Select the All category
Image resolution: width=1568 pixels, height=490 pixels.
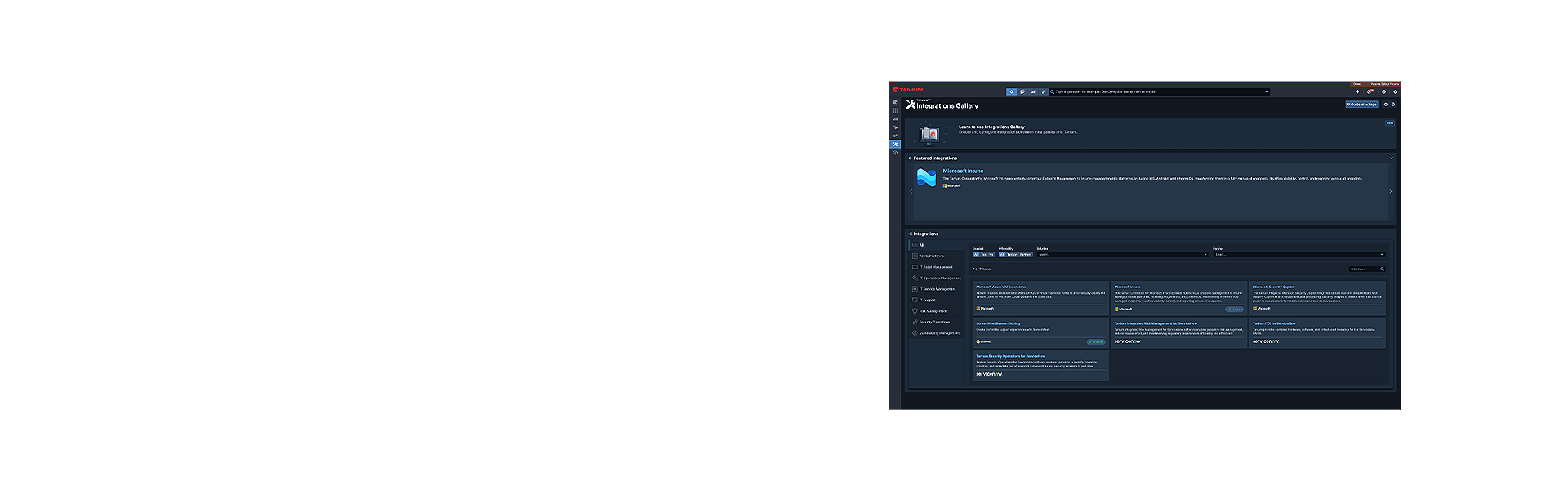937,245
